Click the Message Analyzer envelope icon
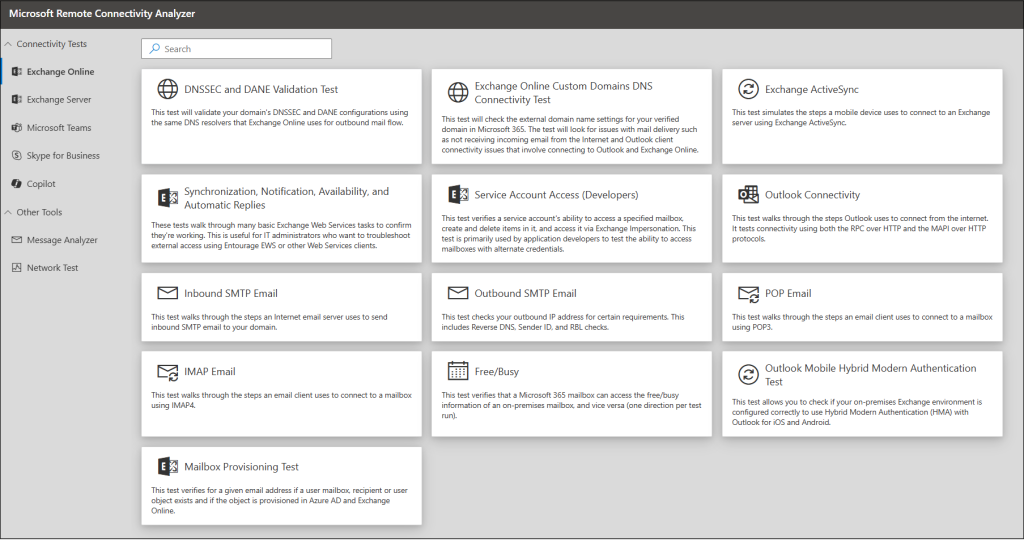This screenshot has width=1024, height=540. tap(17, 240)
